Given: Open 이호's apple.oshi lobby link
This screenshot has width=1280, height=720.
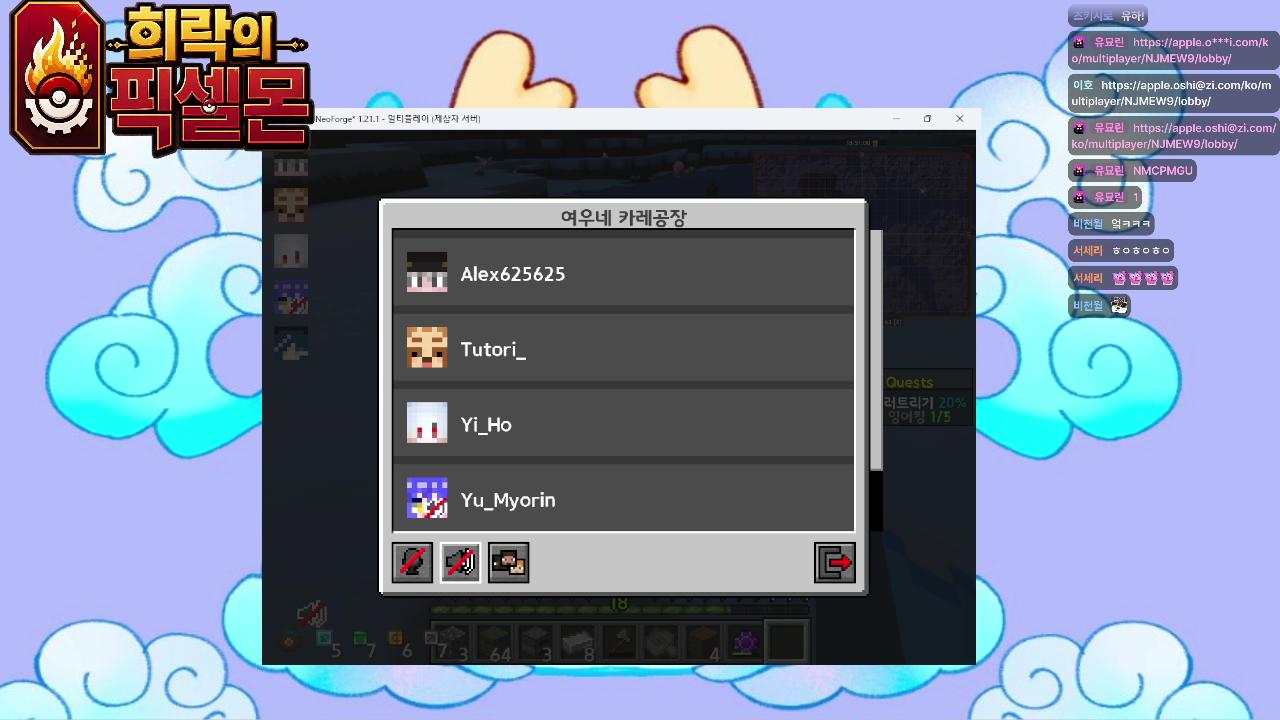Looking at the screenshot, I should pos(1170,93).
